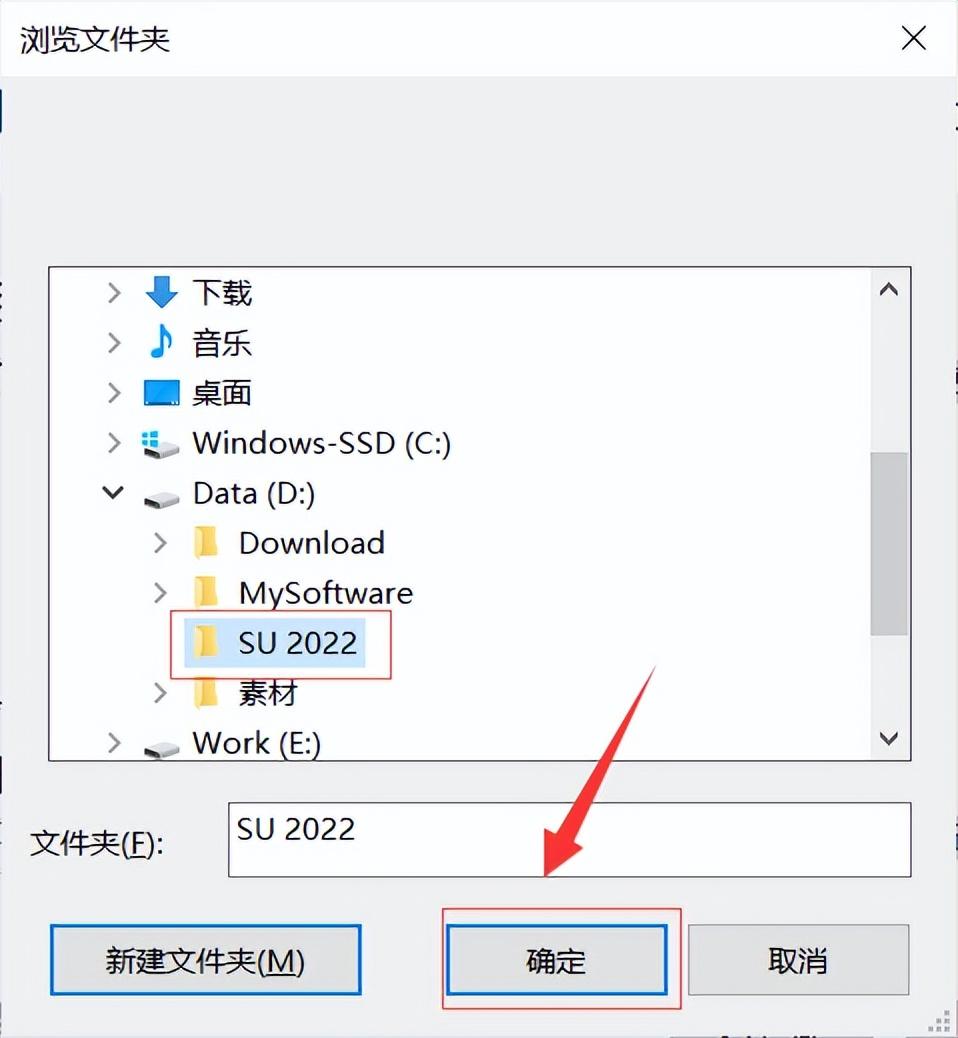
Task: Select the 素材 folder label
Action: pyautogui.click(x=267, y=693)
